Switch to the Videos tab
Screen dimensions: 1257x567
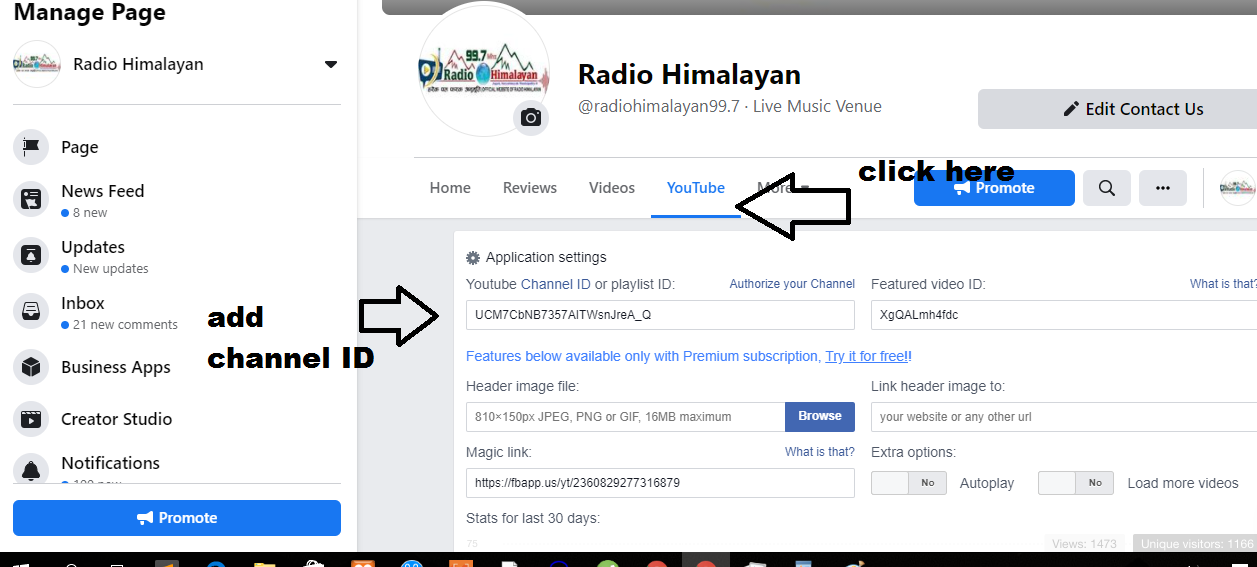612,187
